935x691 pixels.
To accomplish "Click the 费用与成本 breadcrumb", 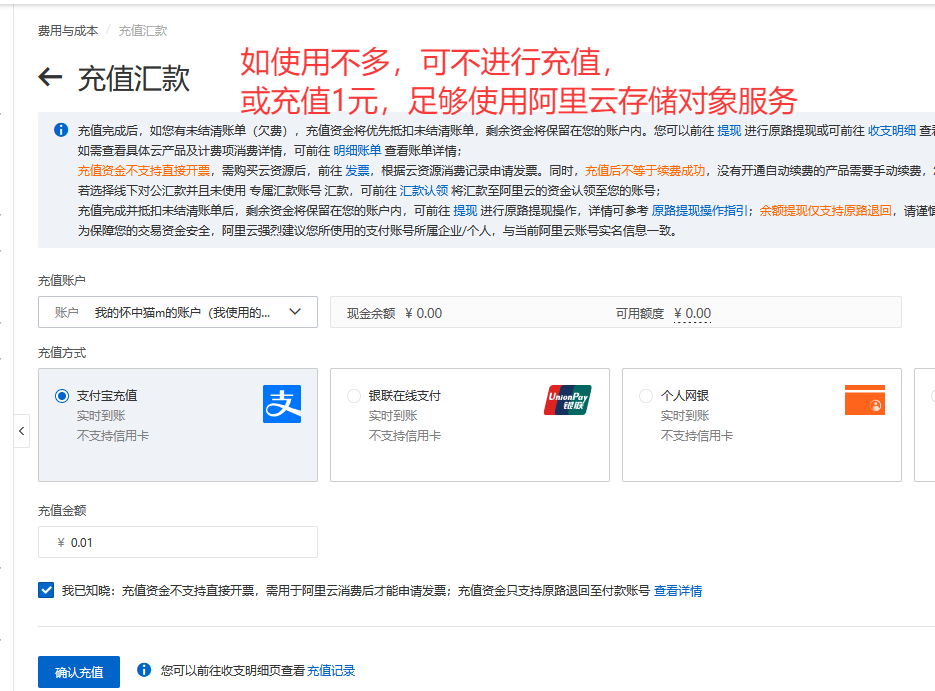I will 68,30.
